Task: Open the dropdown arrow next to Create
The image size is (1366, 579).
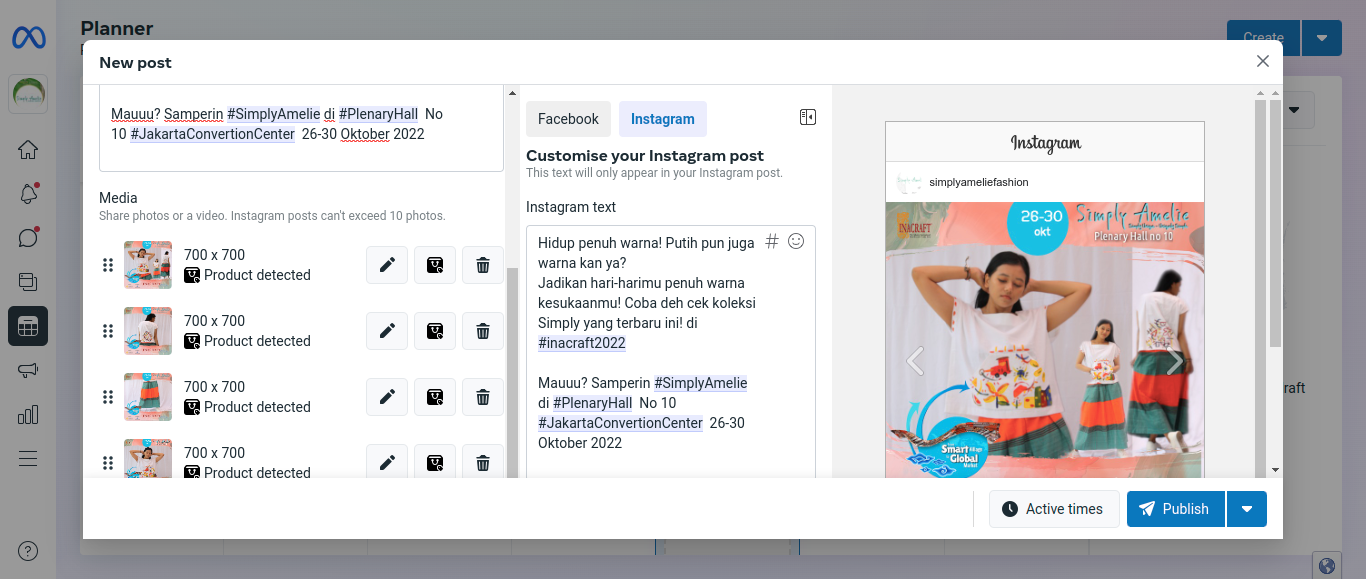Action: pyautogui.click(x=1322, y=38)
